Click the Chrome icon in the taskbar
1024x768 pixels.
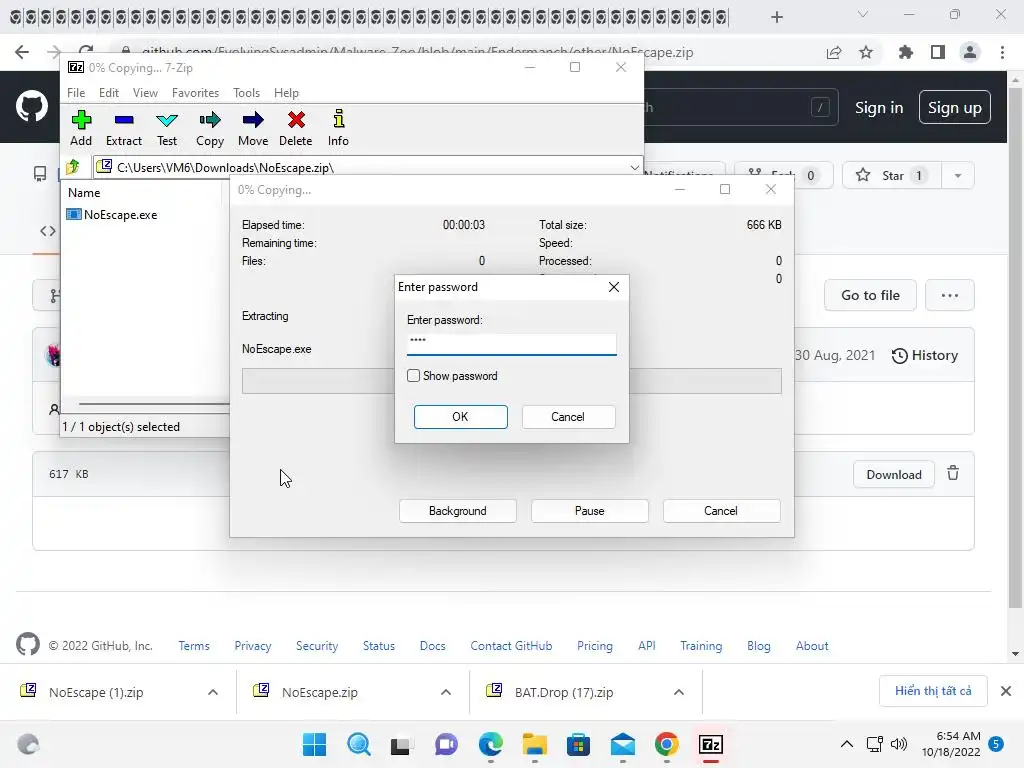(667, 744)
